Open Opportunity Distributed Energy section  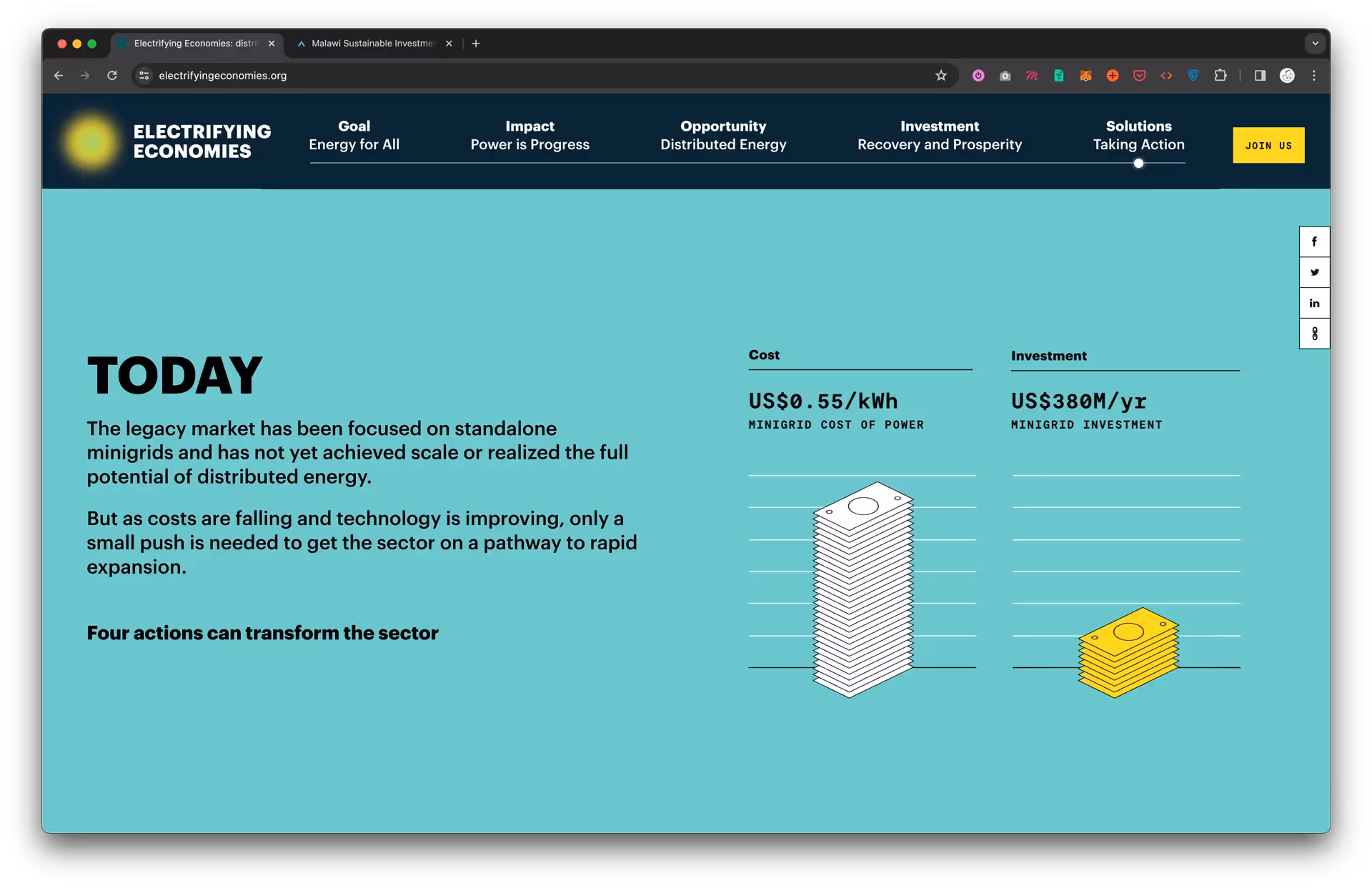point(722,136)
